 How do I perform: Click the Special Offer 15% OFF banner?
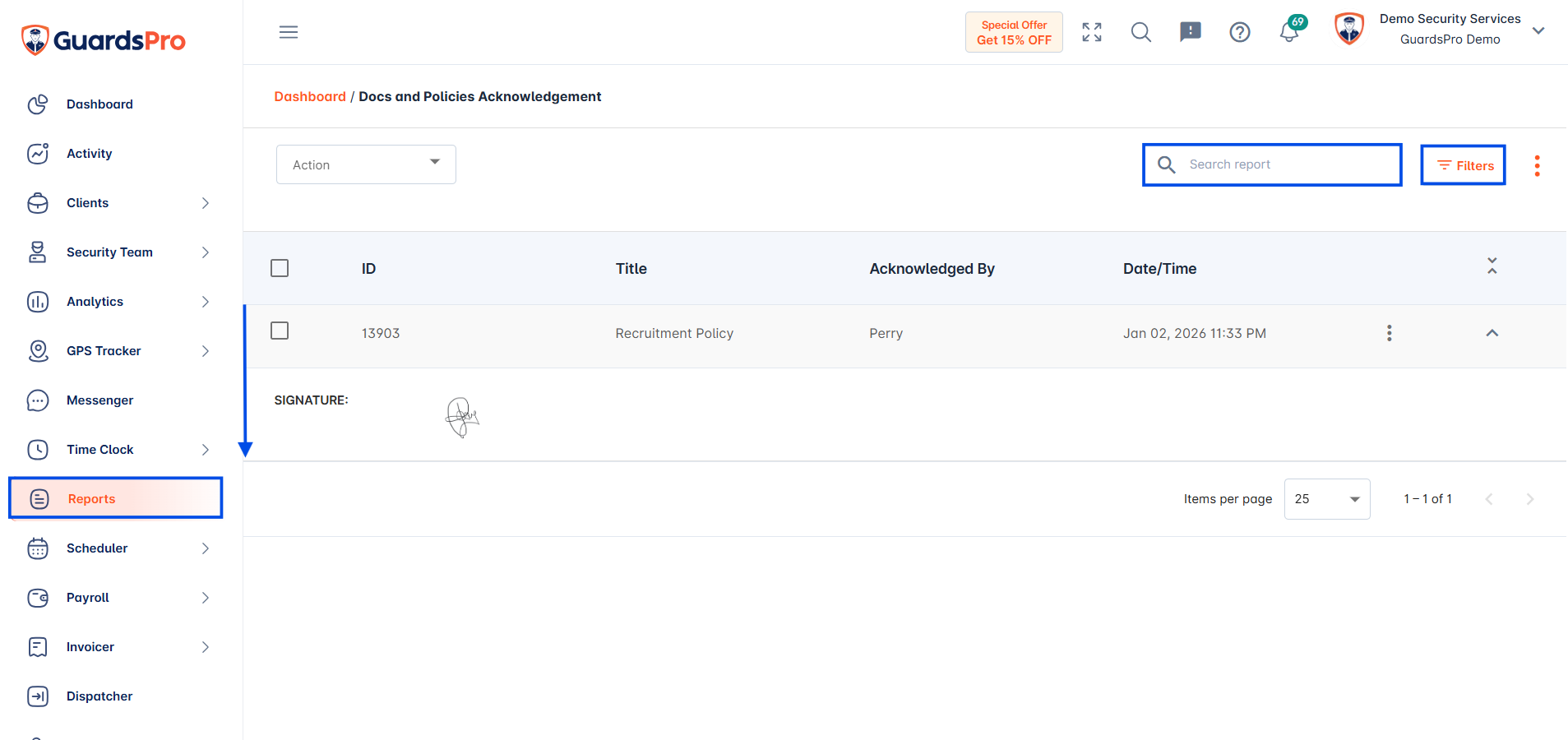[x=1014, y=32]
